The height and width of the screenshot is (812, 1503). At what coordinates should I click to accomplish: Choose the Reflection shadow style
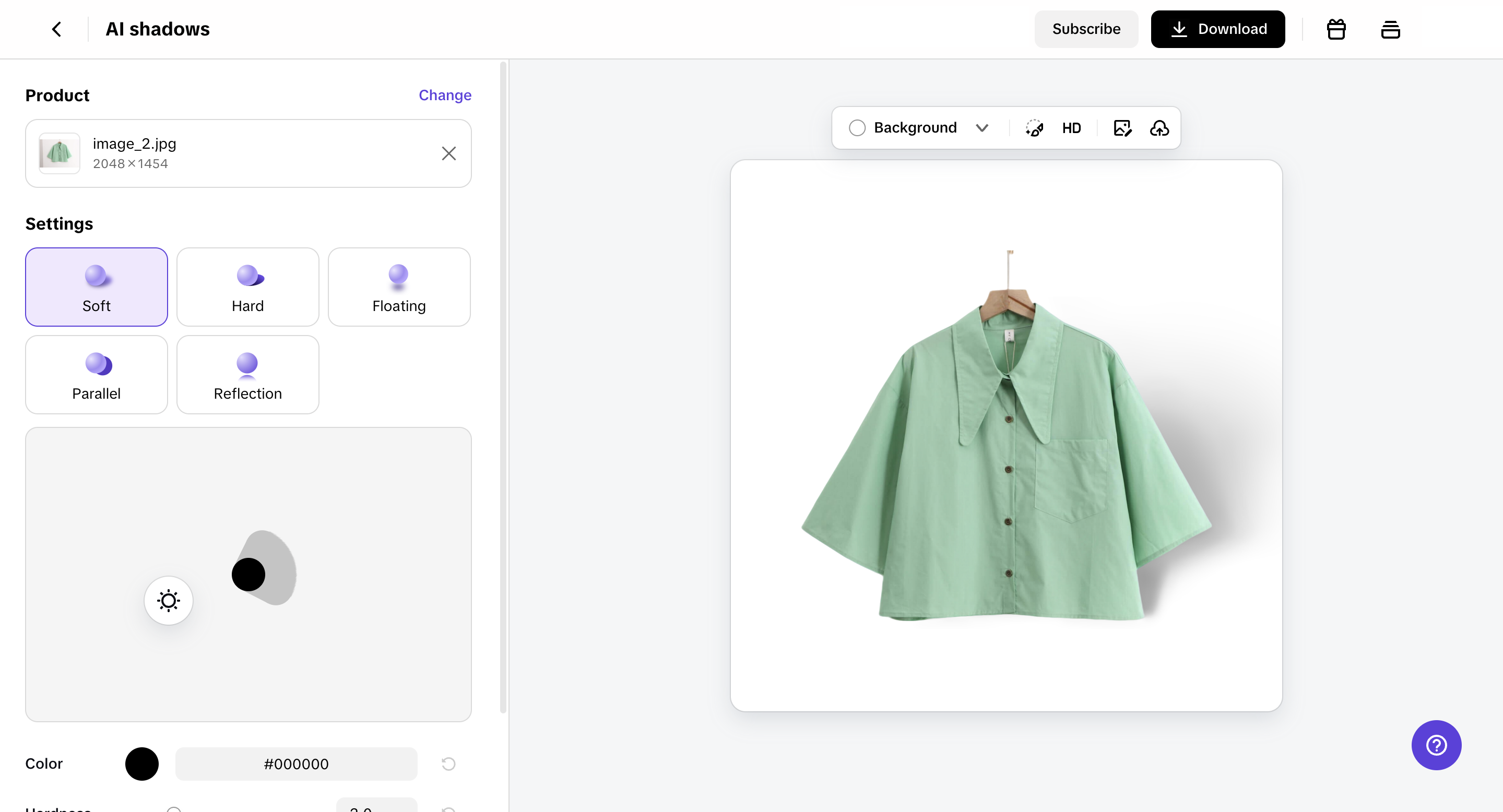point(247,375)
